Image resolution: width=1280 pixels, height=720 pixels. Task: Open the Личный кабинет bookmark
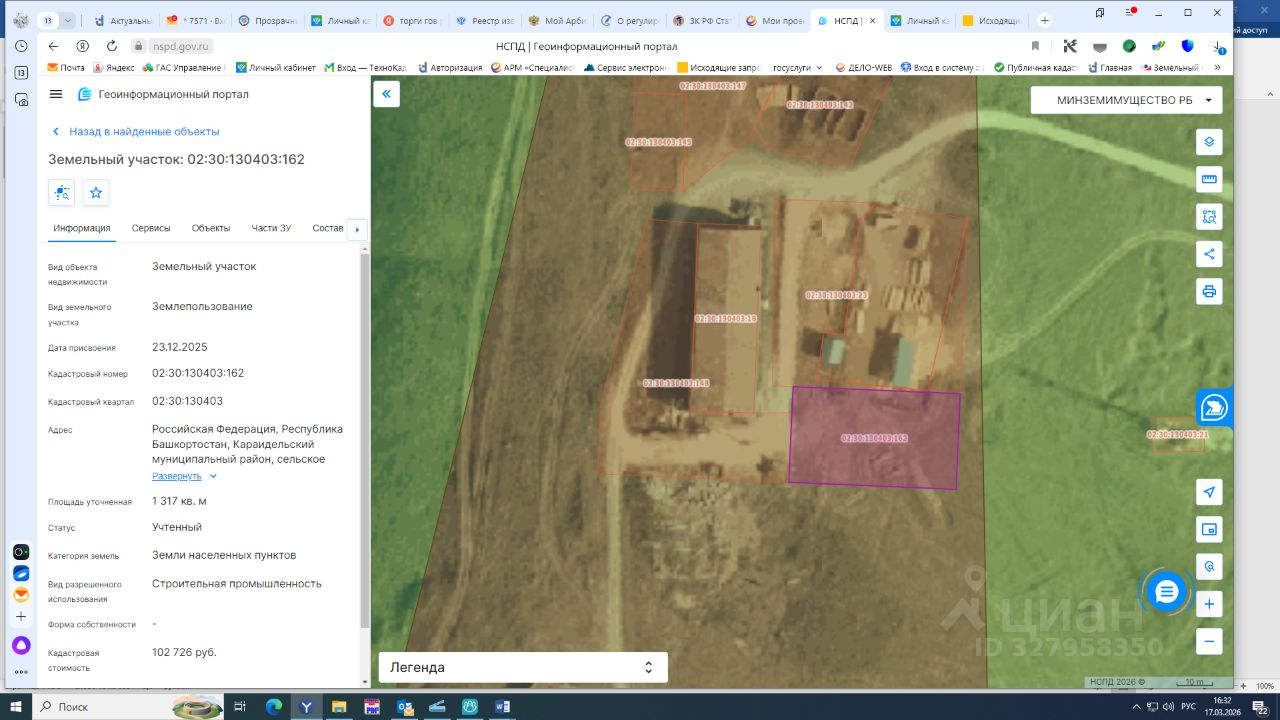[x=276, y=68]
